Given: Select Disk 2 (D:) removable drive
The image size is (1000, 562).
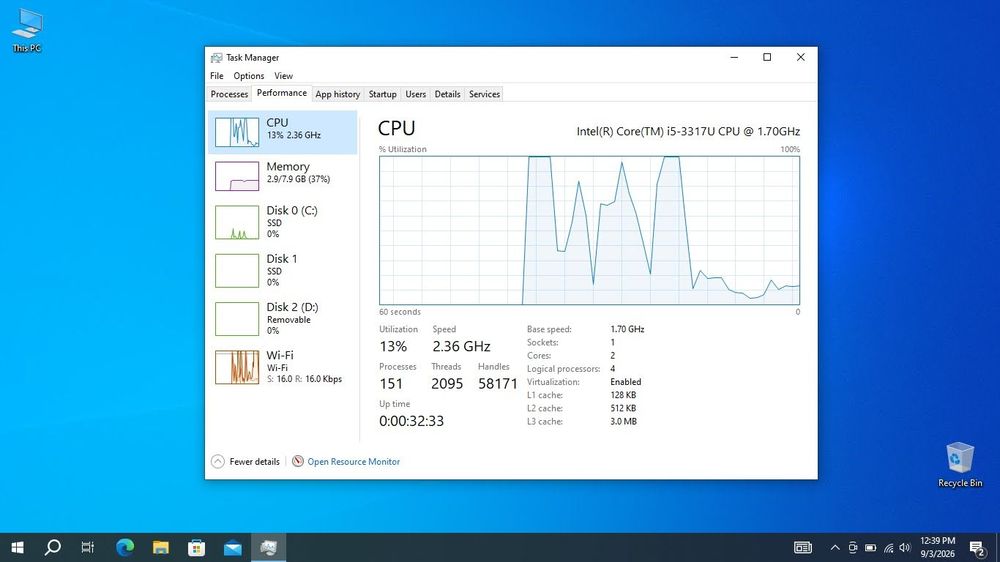Looking at the screenshot, I should coord(283,318).
